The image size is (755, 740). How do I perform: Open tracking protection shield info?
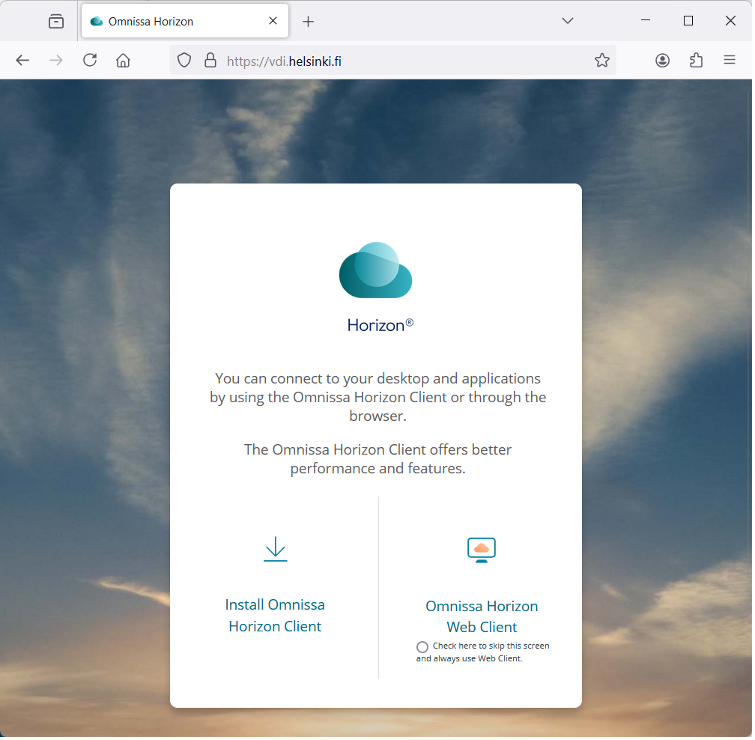(x=184, y=60)
